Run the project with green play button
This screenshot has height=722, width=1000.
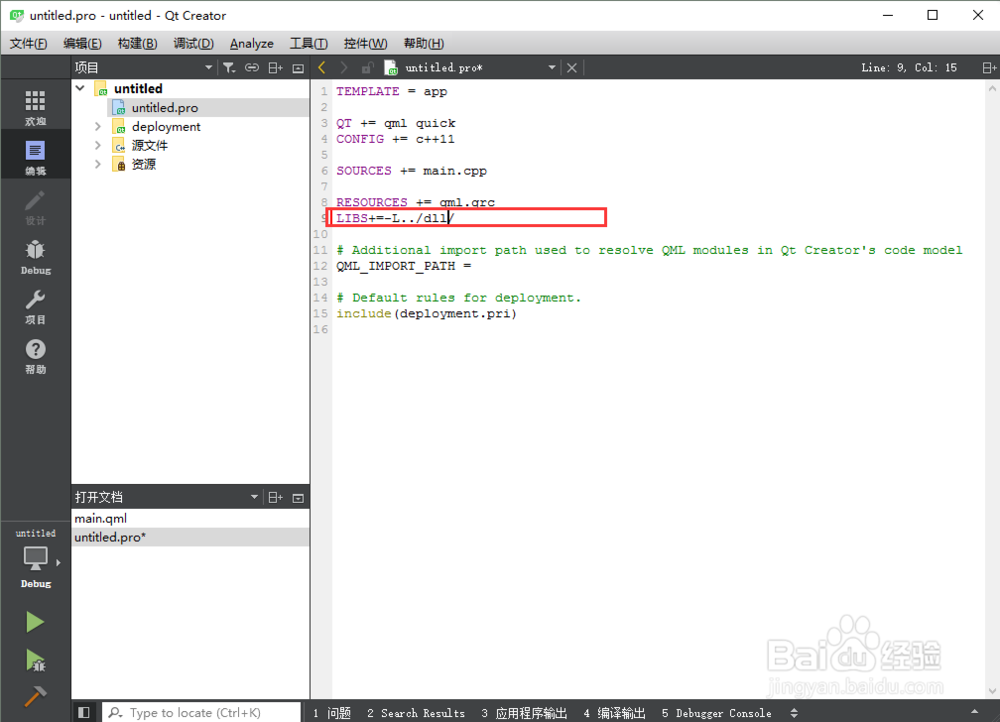pyautogui.click(x=35, y=622)
